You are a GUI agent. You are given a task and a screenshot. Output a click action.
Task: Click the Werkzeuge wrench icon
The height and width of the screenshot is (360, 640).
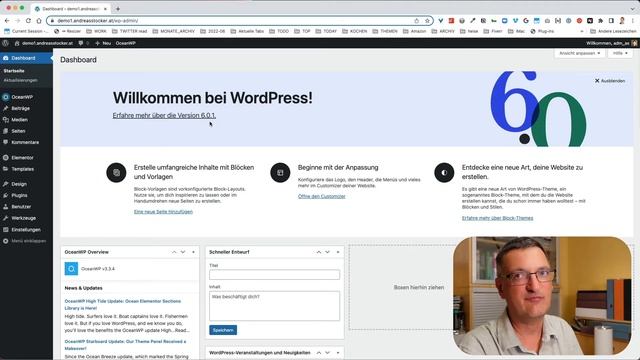tap(6, 218)
